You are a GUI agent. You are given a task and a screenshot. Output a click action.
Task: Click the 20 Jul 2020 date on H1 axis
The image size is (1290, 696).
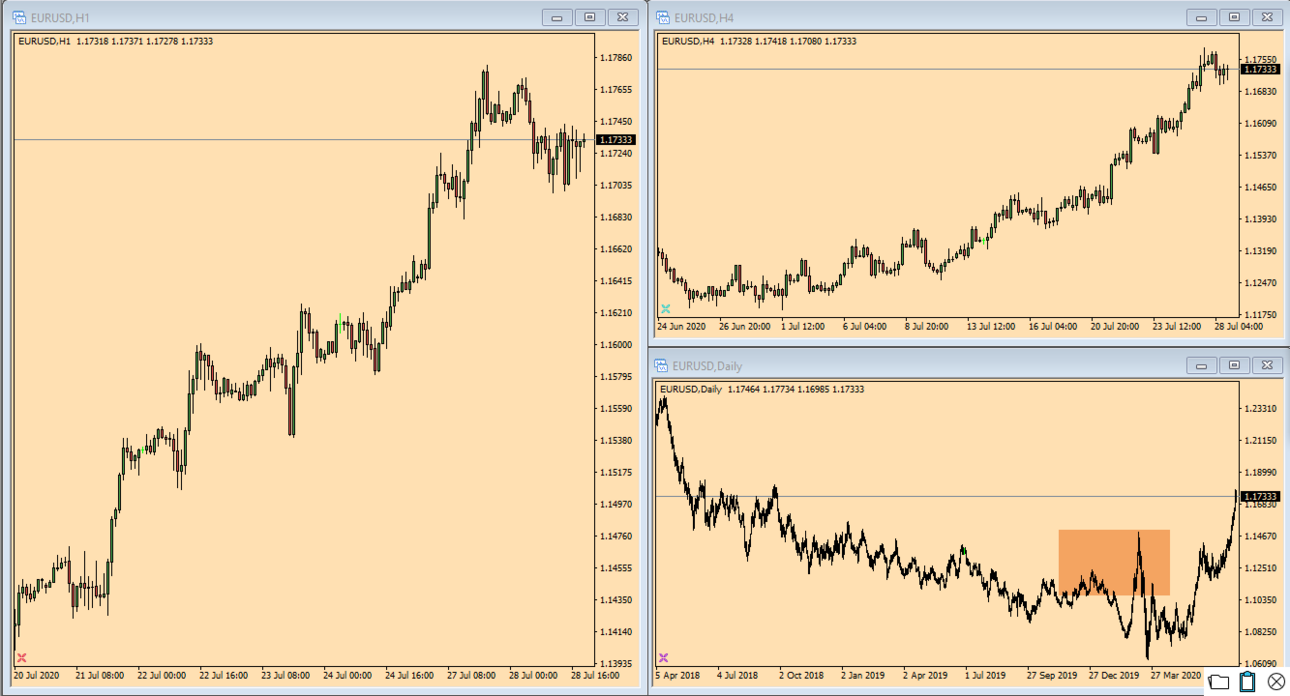tap(37, 676)
